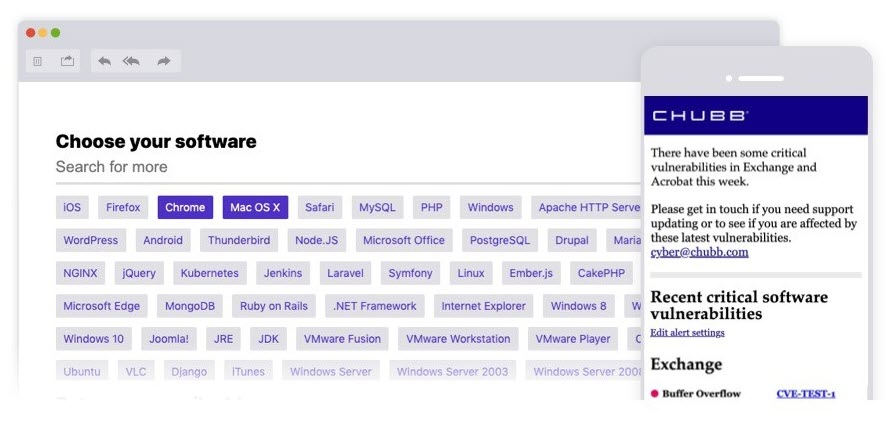Viewport: 895px width, 425px height.
Task: Enable the Kubernetes software tag
Action: [x=209, y=273]
